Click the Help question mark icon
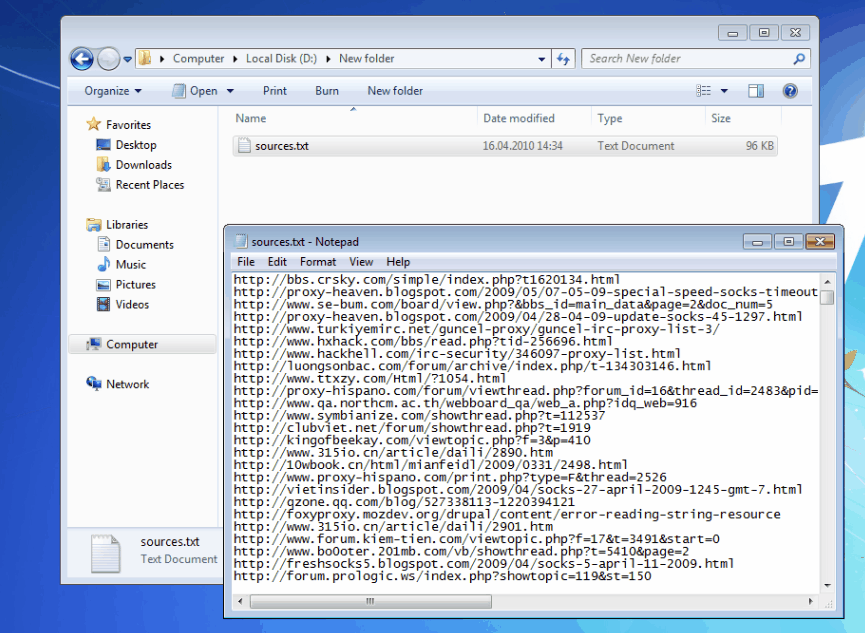 (x=790, y=91)
